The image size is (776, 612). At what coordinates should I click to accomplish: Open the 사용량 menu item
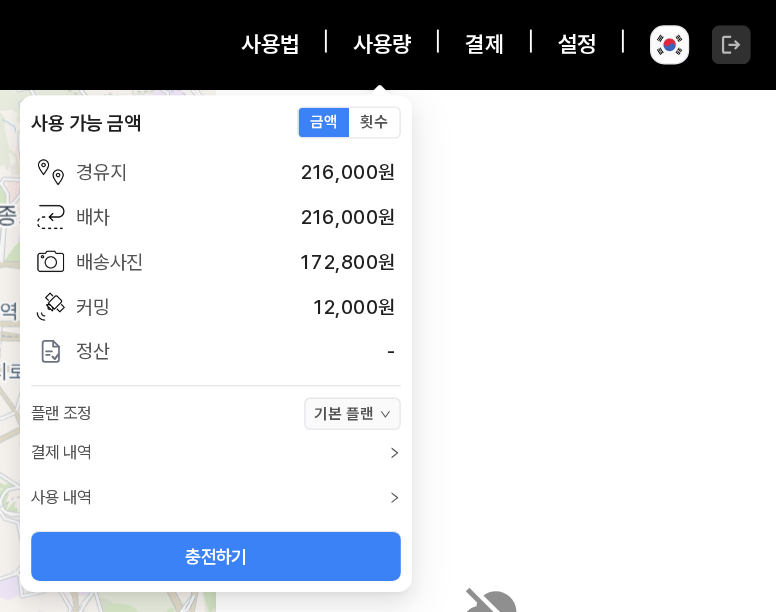coord(382,44)
